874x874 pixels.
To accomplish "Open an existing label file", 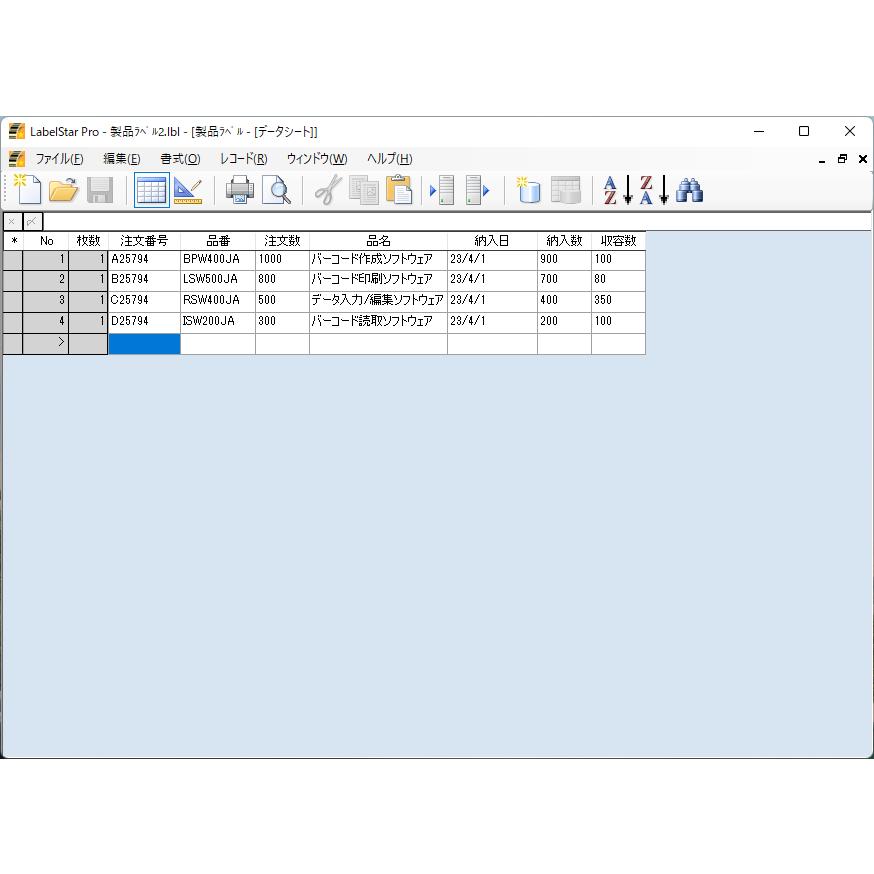I will point(64,190).
